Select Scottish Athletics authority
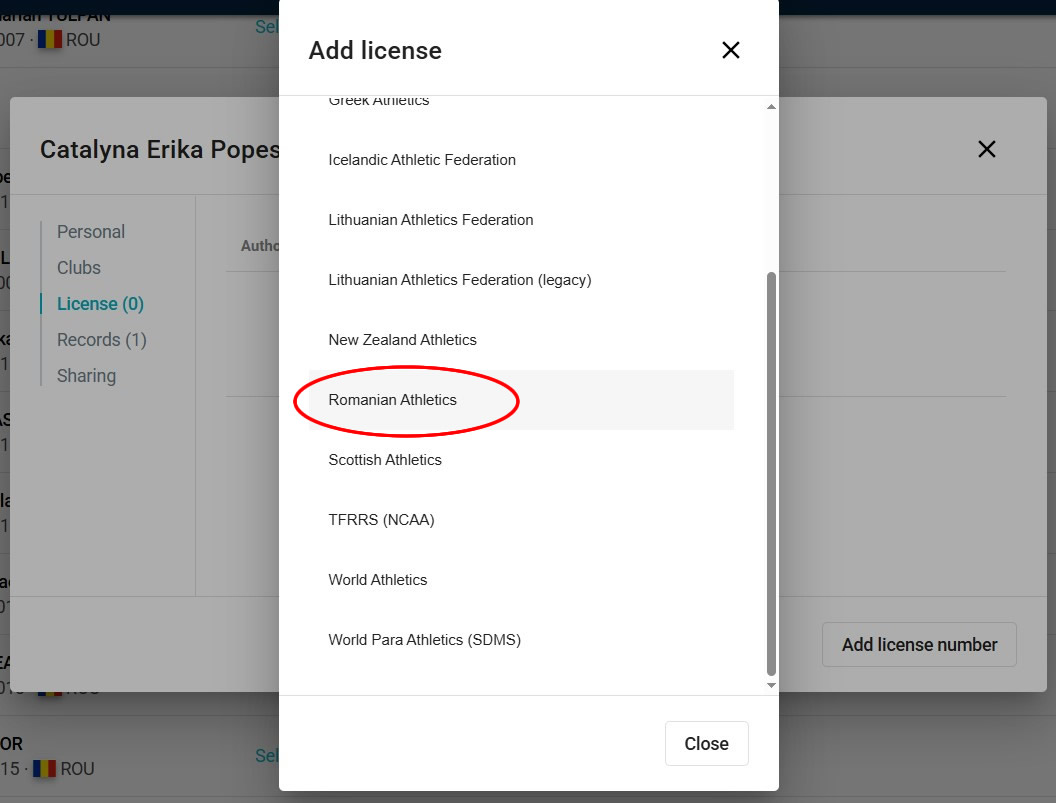Screen dimensions: 1056x803 [x=385, y=460]
